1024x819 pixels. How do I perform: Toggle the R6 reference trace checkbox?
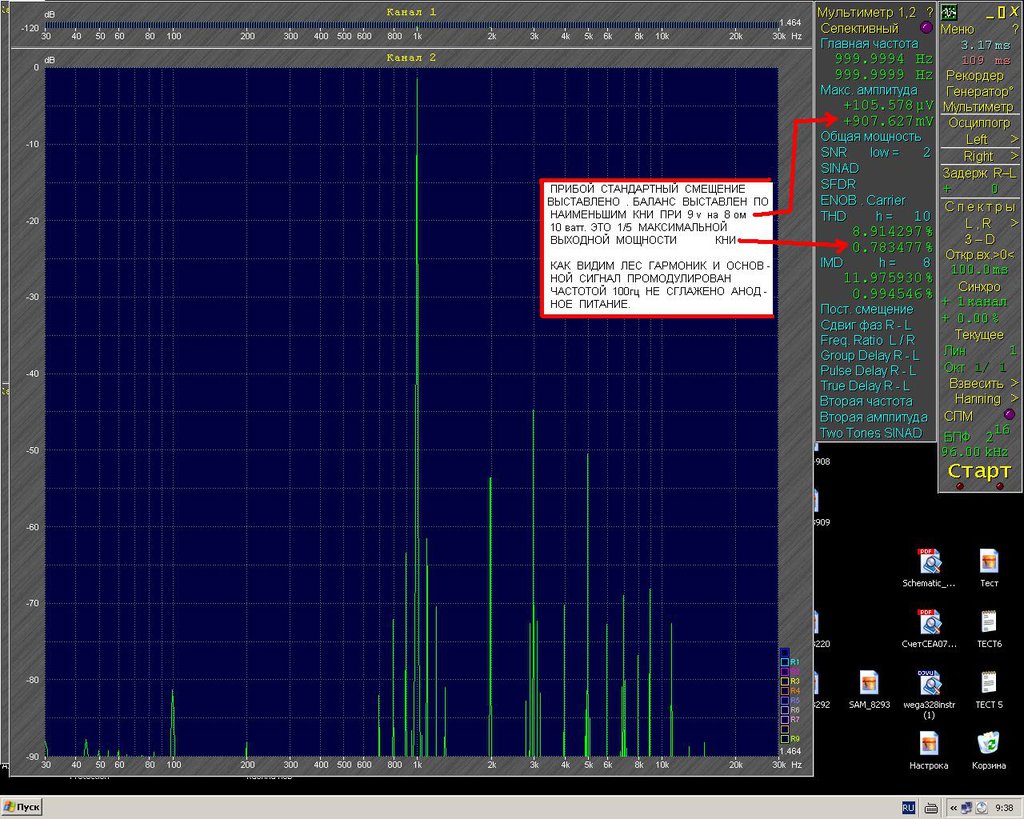click(x=785, y=710)
